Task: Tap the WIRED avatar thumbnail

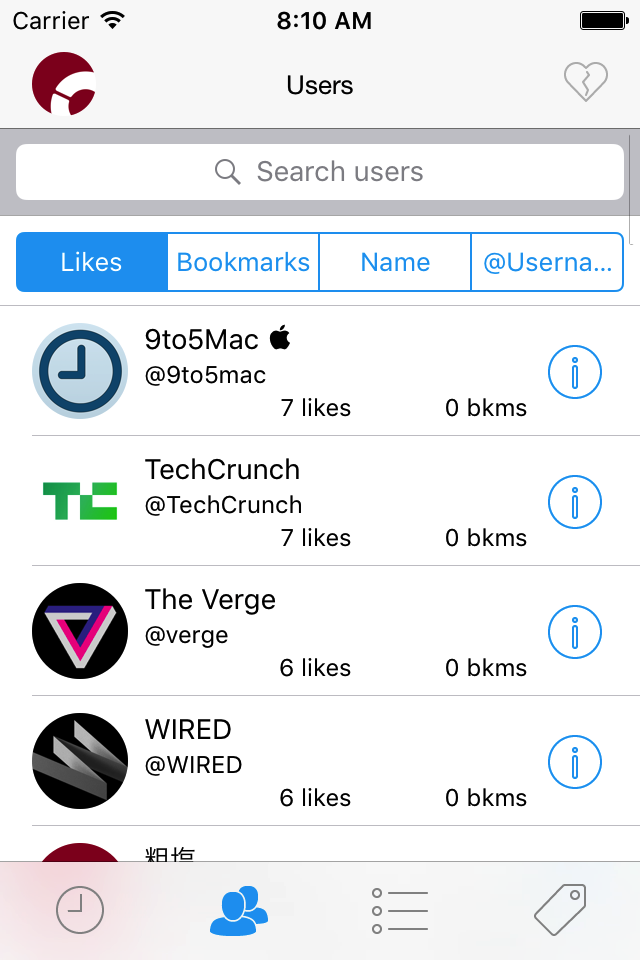Action: 80,762
